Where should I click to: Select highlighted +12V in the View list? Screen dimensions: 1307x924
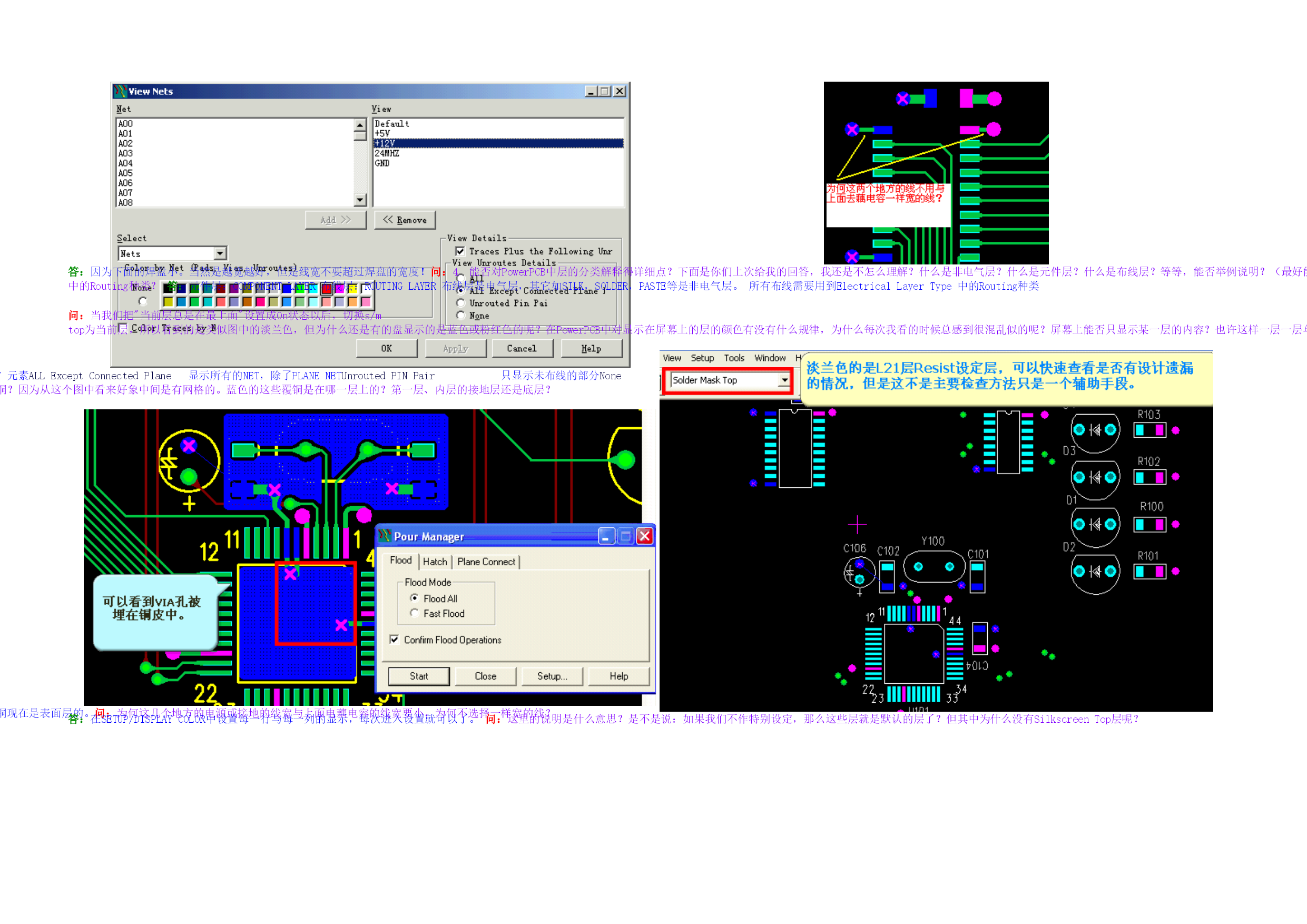coord(498,143)
